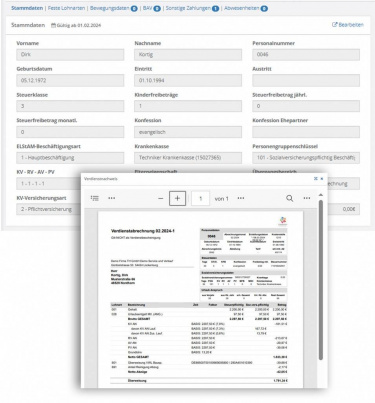Image resolution: width=375 pixels, height=403 pixels.
Task: Click the company logo on the payslip
Action: (283, 221)
